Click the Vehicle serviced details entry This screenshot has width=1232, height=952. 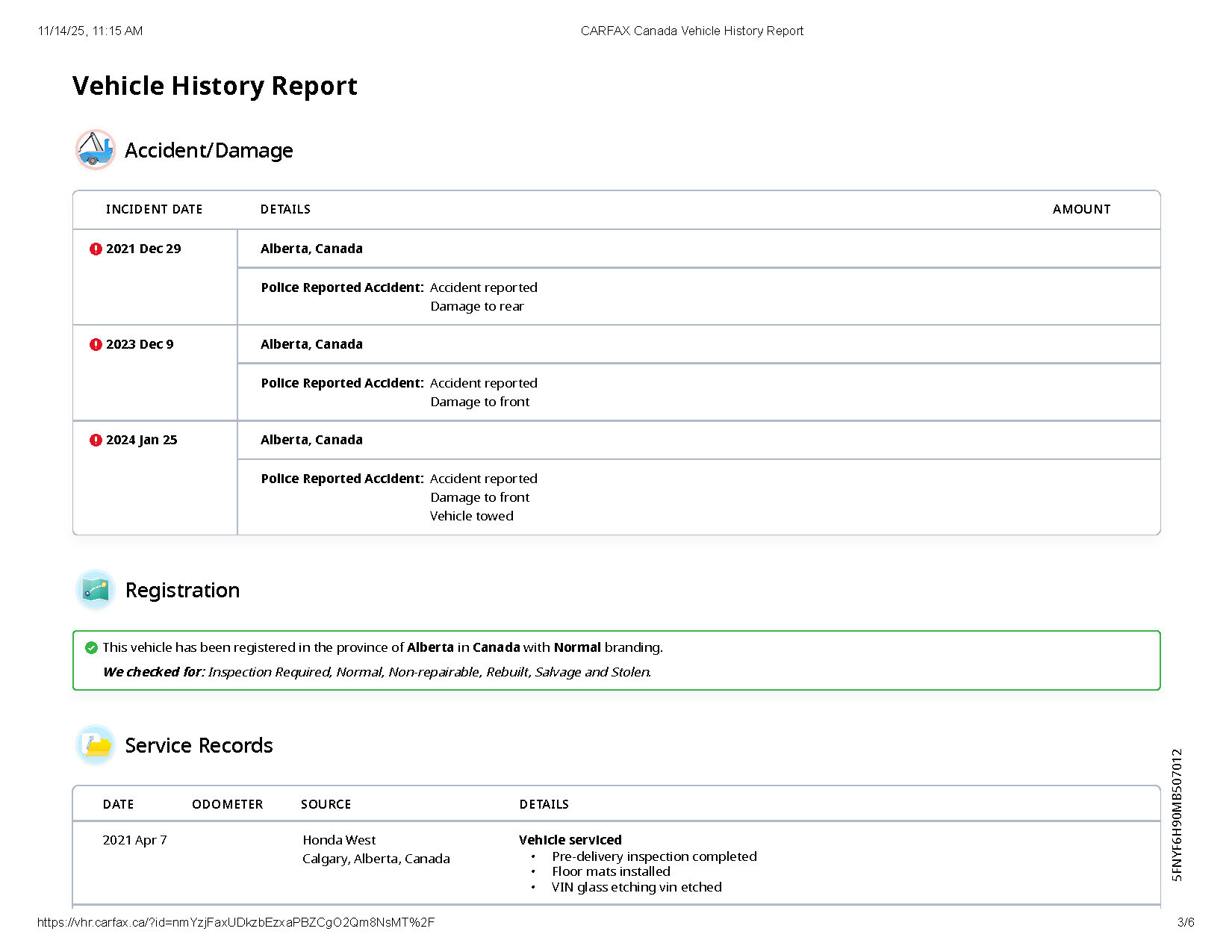click(570, 840)
